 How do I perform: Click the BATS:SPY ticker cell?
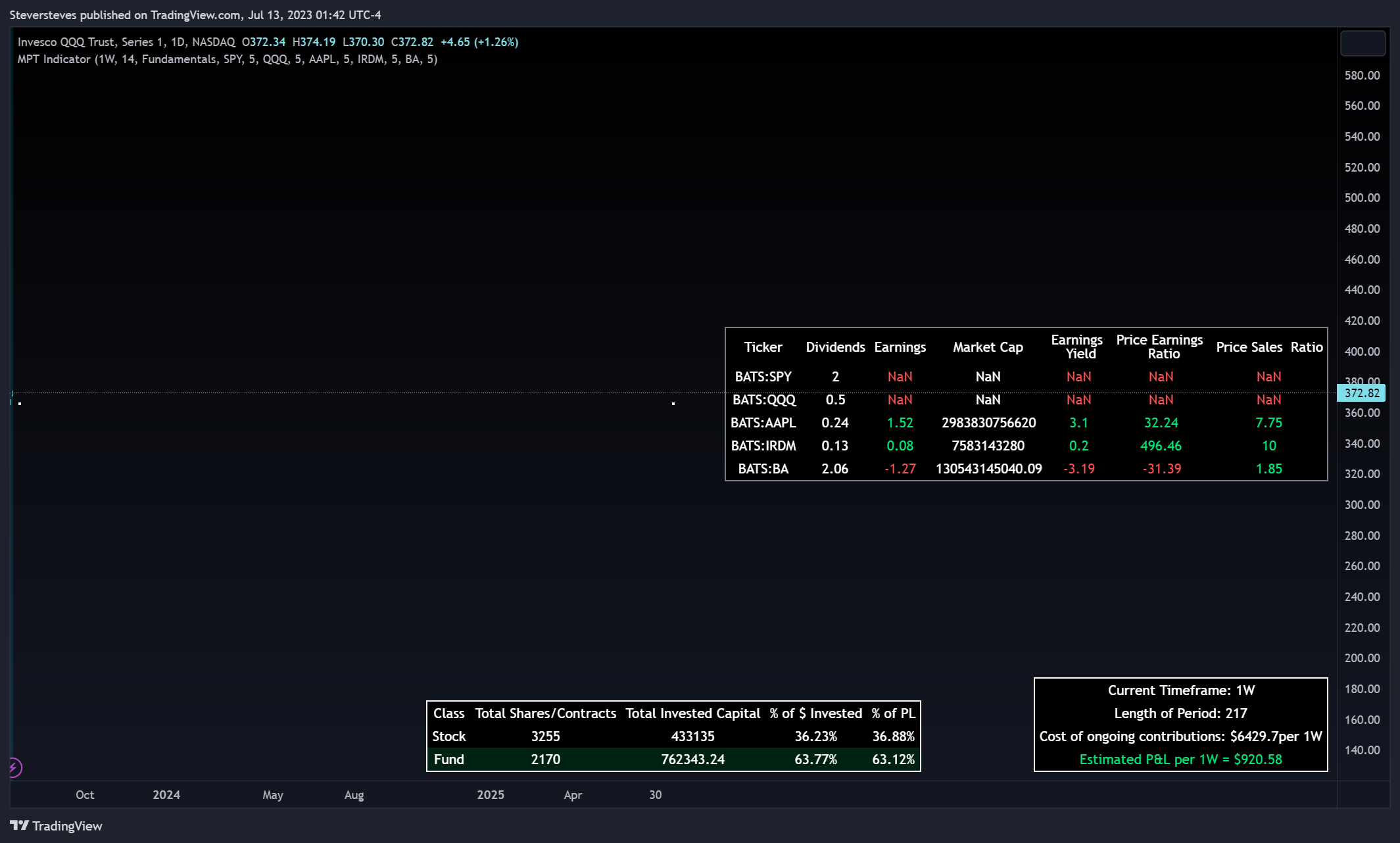point(763,377)
